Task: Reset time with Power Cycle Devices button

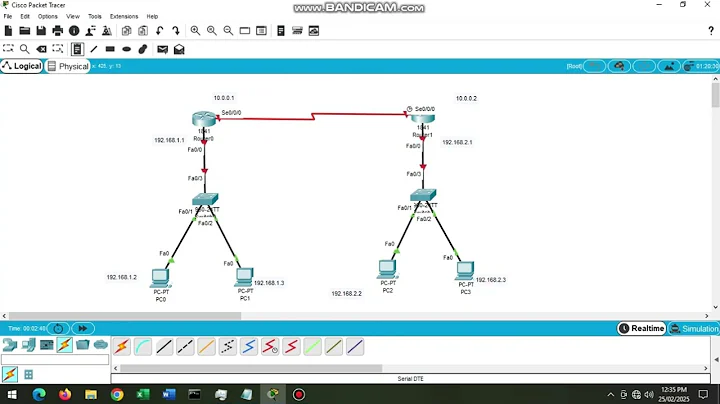Action: 58,328
